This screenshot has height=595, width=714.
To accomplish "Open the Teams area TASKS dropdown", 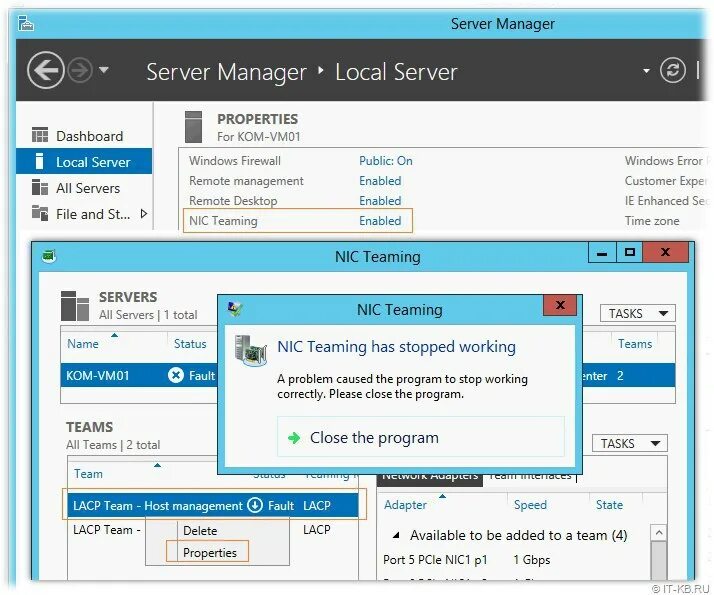I will (630, 443).
